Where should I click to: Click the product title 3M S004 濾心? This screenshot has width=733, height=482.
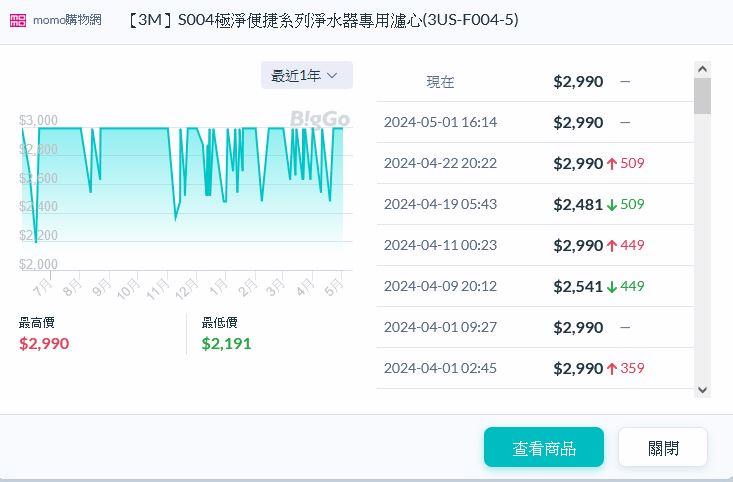click(323, 20)
